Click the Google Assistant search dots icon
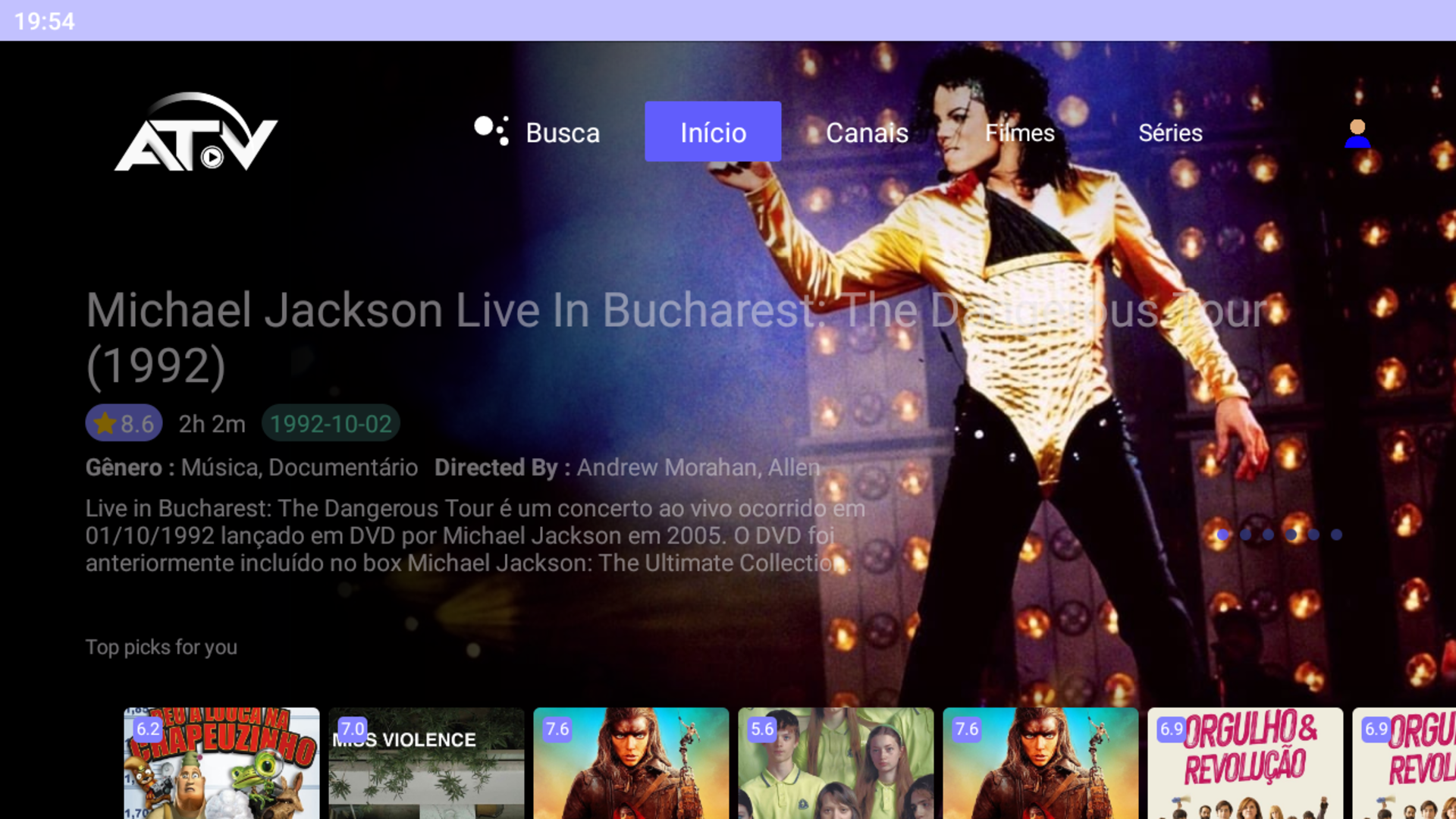 [x=491, y=130]
